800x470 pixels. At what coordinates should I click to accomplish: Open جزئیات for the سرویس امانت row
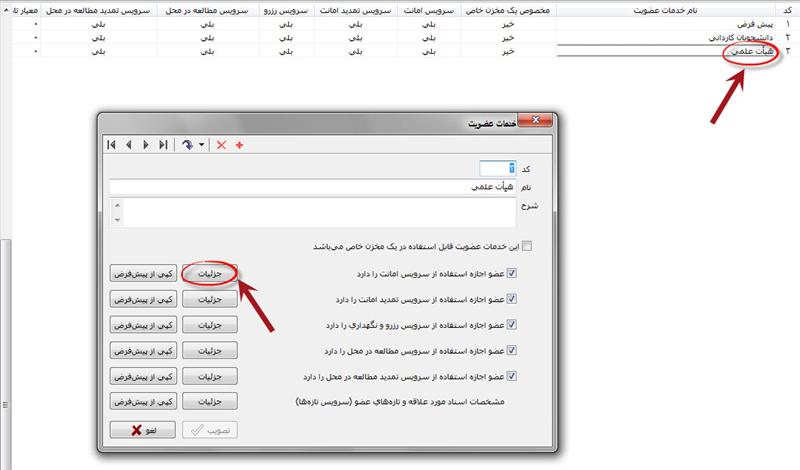tap(211, 271)
